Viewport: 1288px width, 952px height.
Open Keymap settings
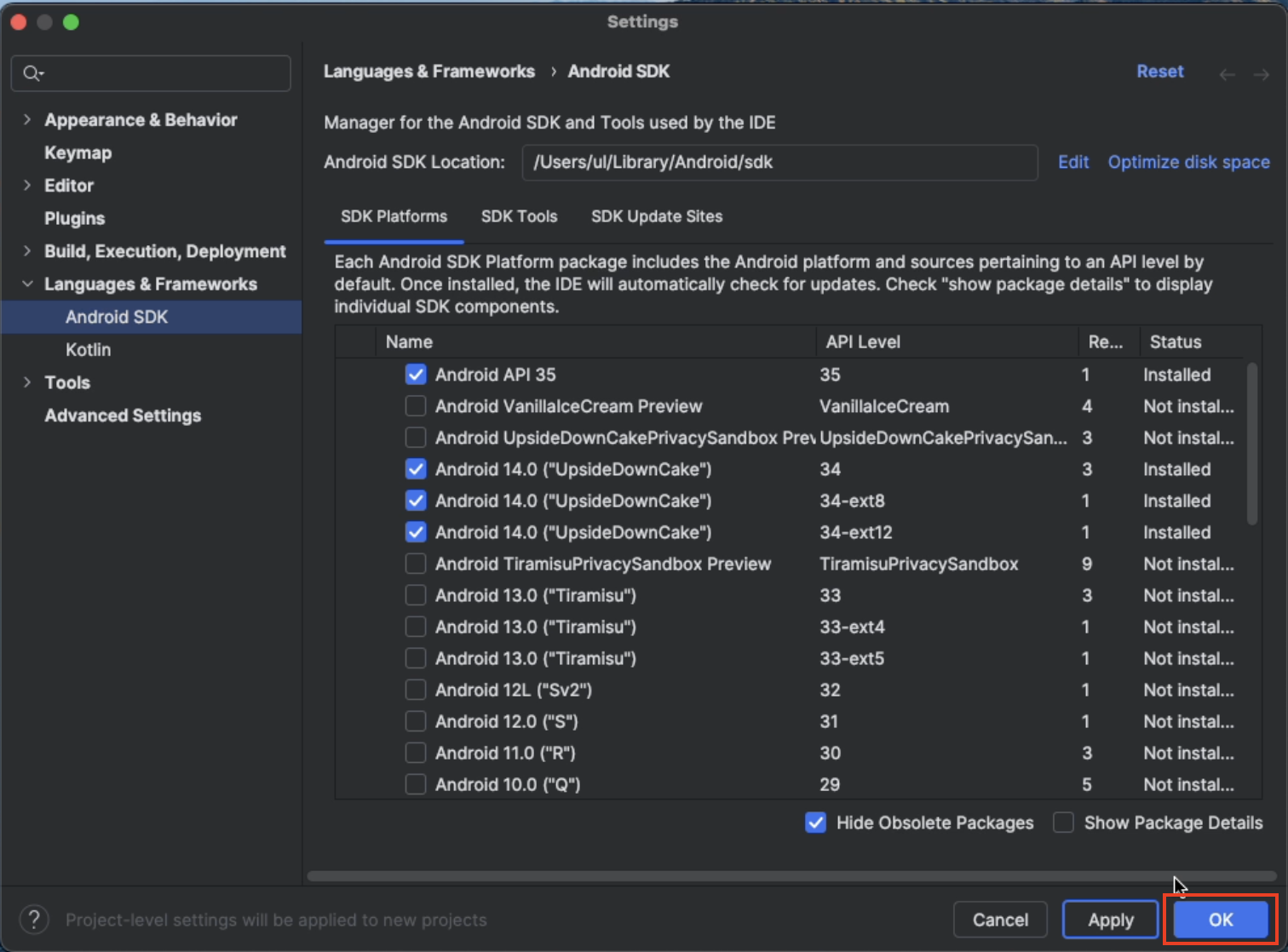tap(78, 153)
